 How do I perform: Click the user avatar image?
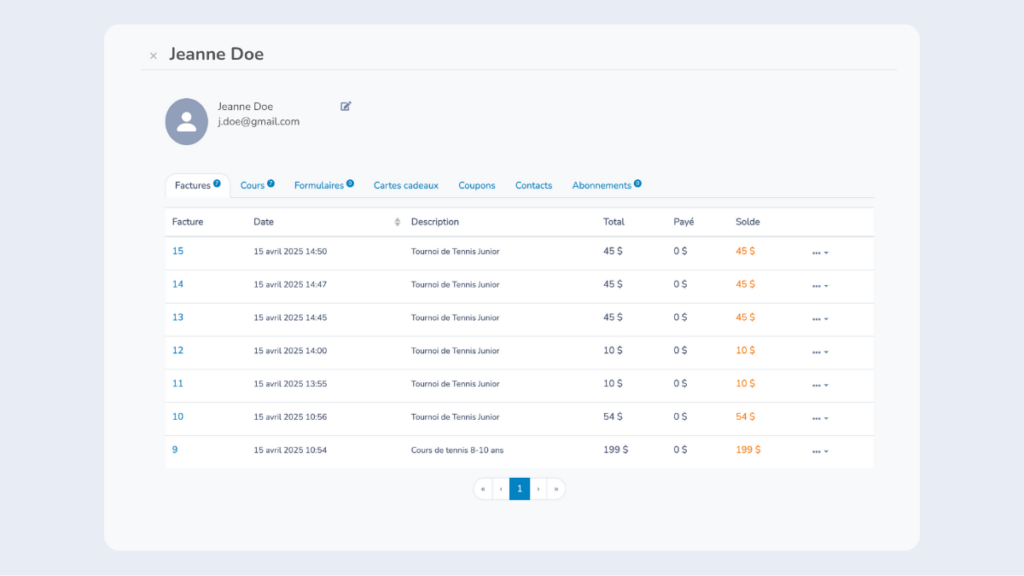click(186, 121)
